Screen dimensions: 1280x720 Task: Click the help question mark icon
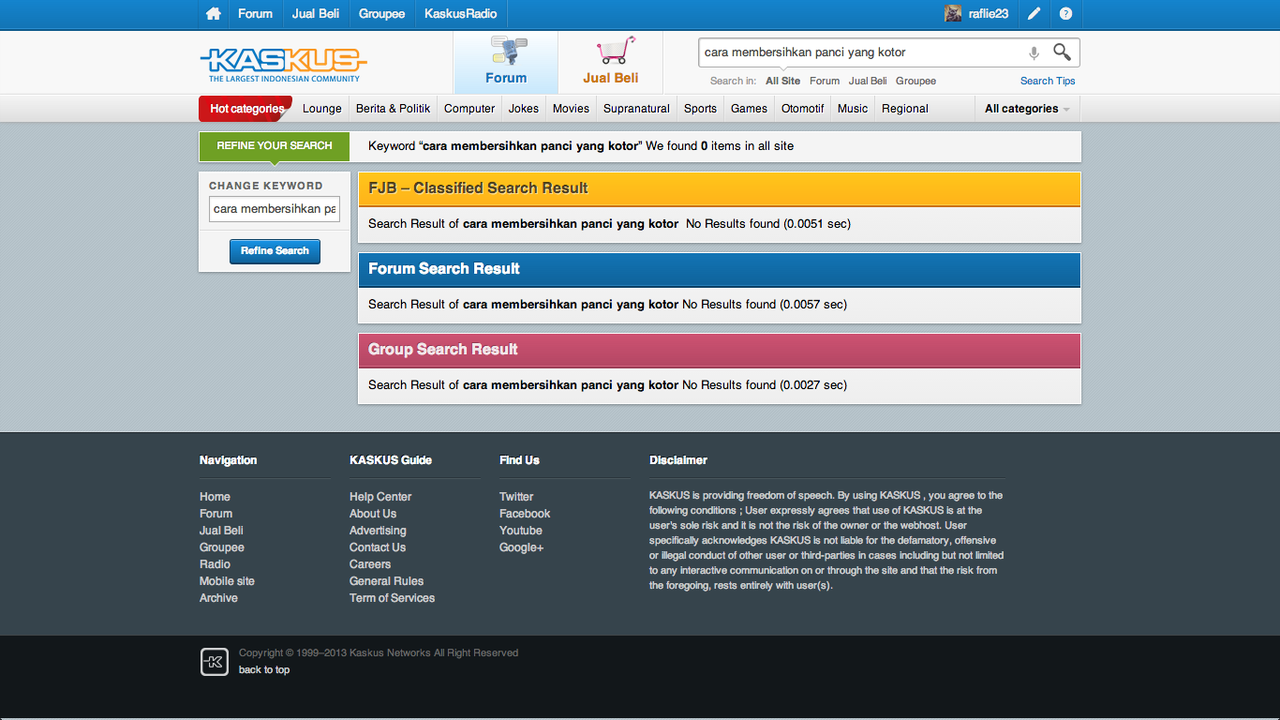click(1066, 14)
